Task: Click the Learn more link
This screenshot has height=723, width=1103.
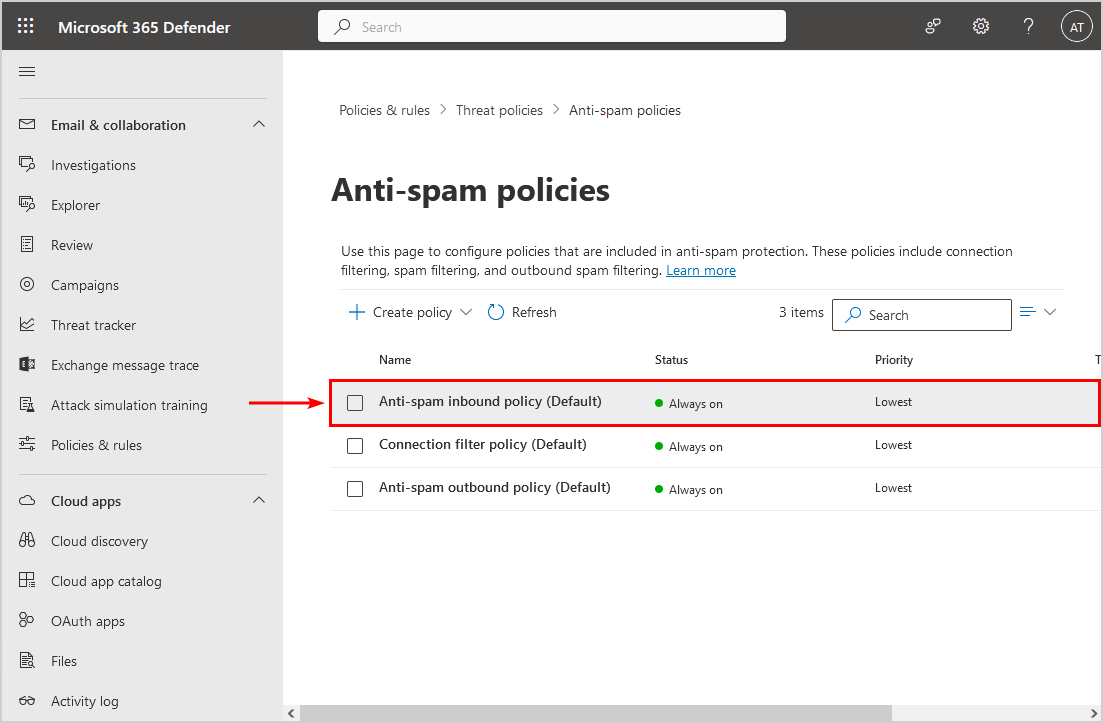Action: tap(700, 271)
